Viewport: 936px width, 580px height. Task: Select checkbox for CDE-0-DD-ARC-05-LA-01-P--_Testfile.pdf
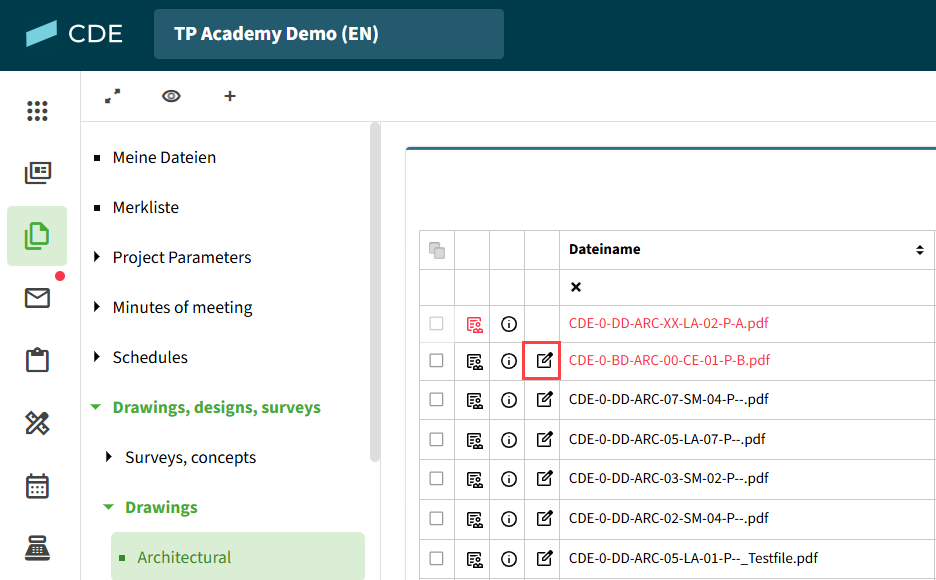pyautogui.click(x=436, y=558)
